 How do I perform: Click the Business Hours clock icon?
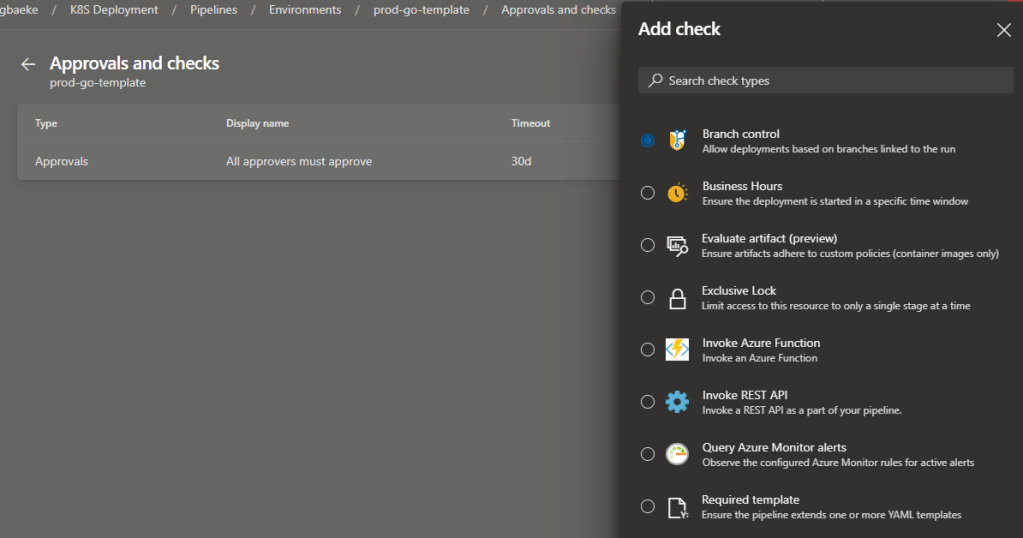pos(677,193)
